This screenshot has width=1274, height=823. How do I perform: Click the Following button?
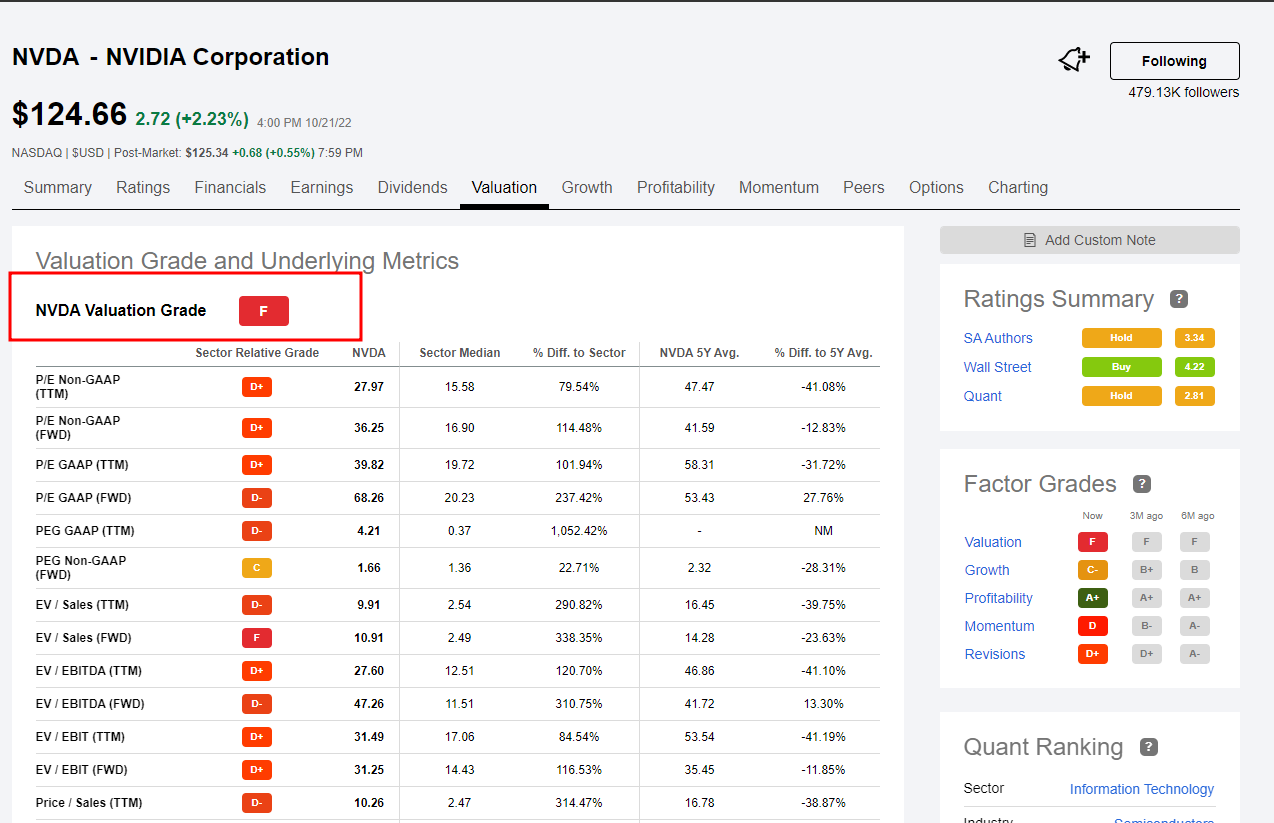coord(1174,61)
